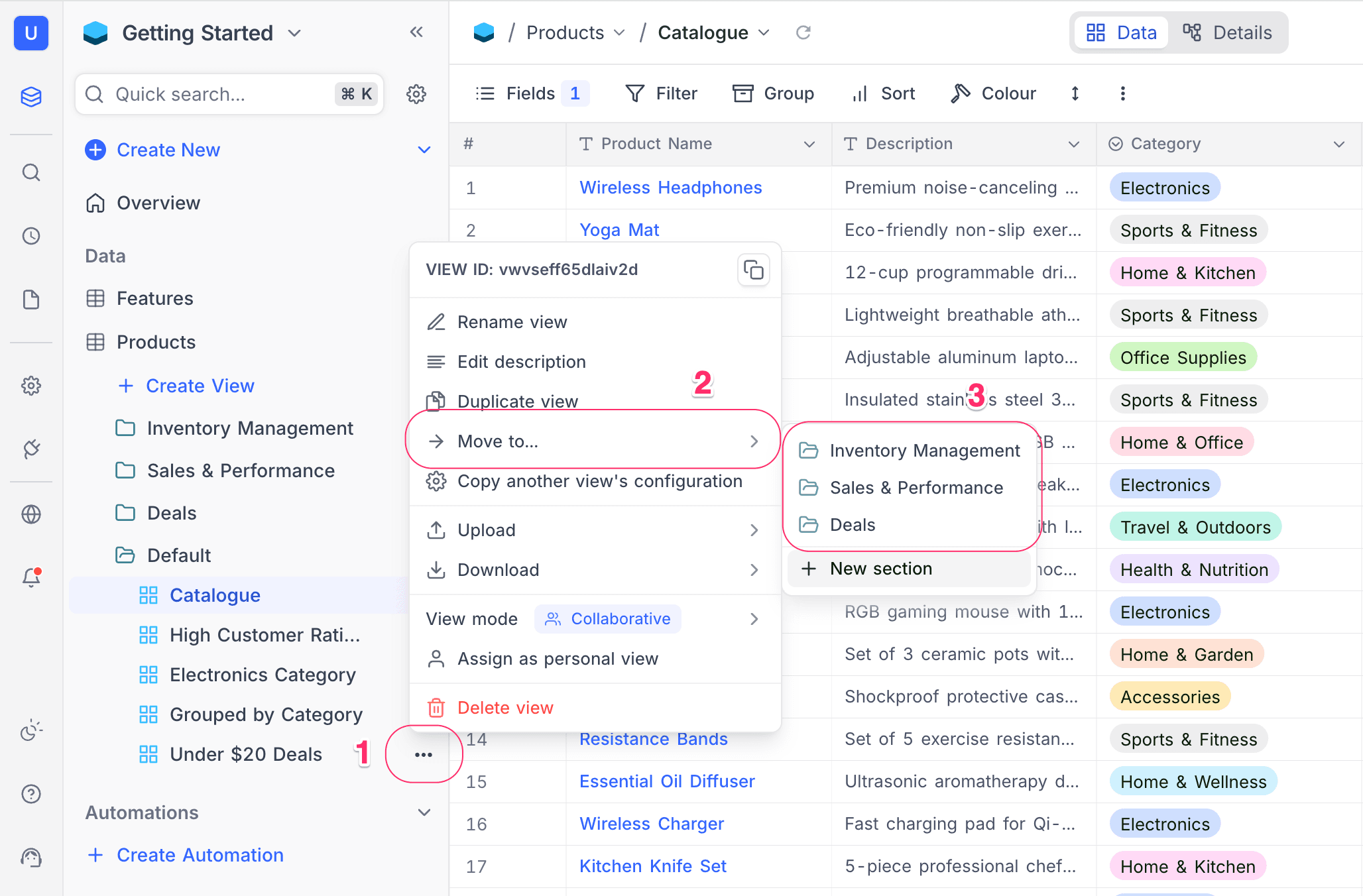
Task: Copy the view ID with copy icon
Action: (753, 270)
